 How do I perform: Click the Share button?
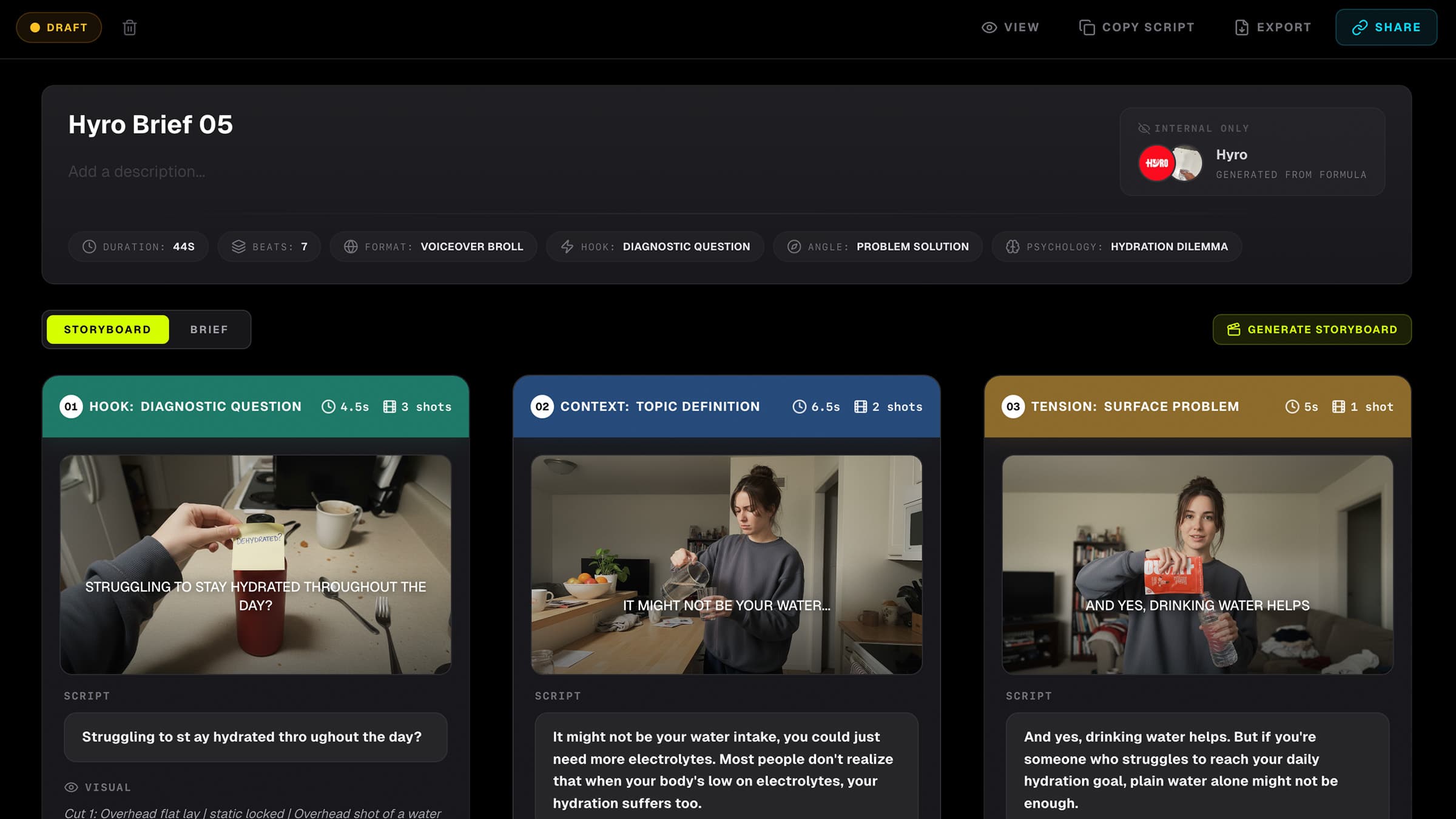point(1386,27)
